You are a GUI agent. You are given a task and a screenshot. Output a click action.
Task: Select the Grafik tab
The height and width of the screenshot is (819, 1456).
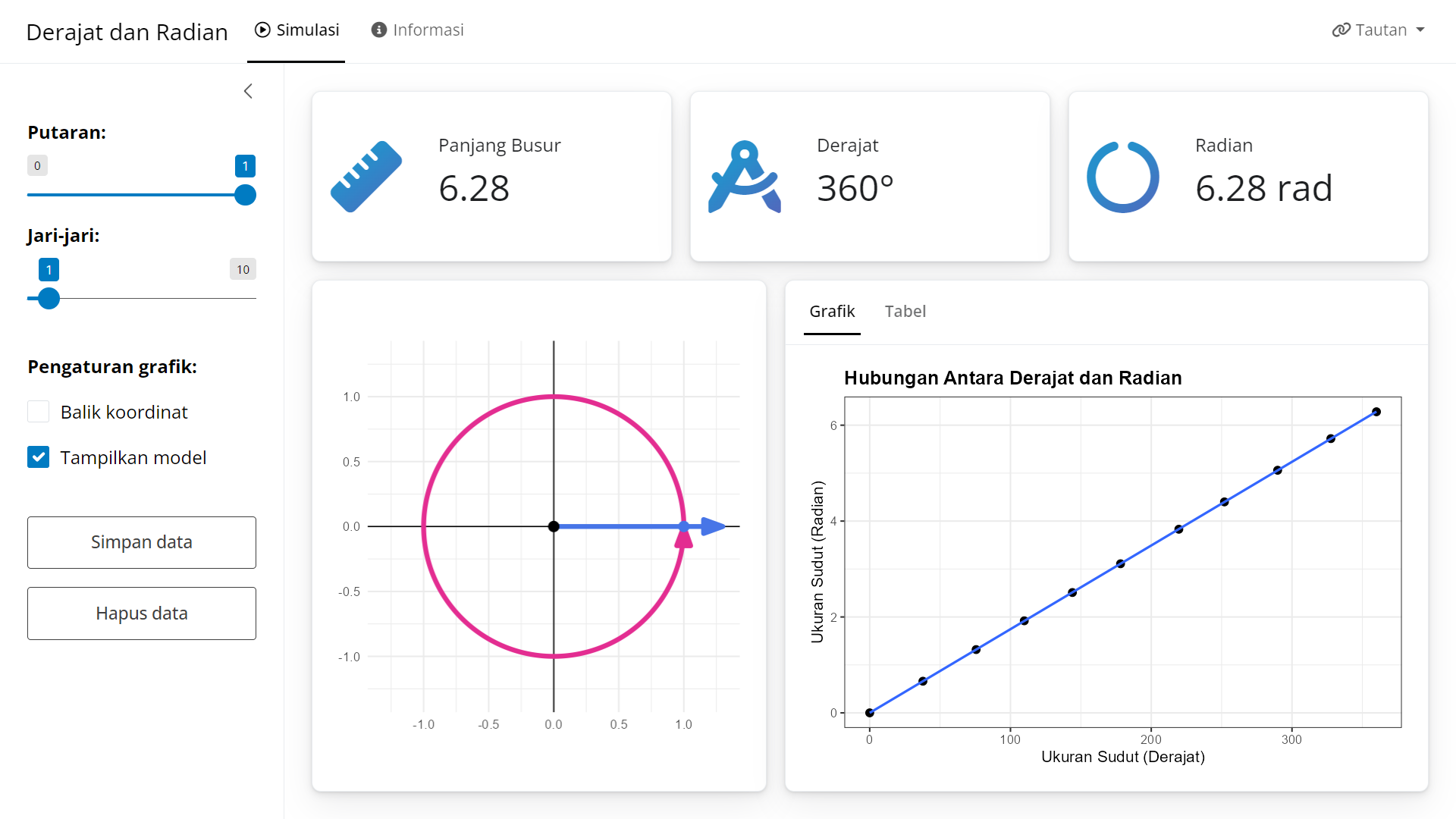click(832, 311)
